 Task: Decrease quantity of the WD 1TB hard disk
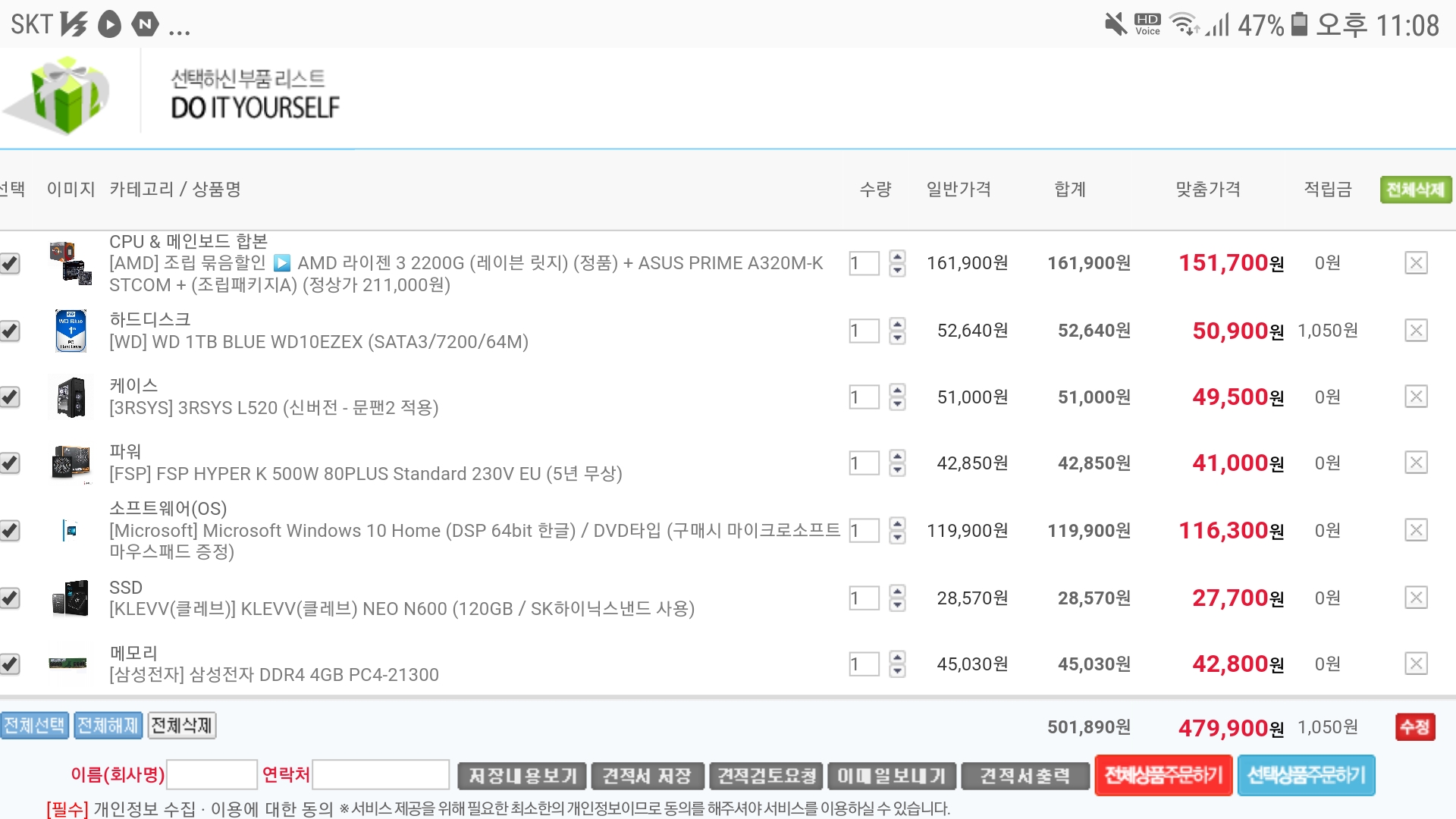pos(898,337)
